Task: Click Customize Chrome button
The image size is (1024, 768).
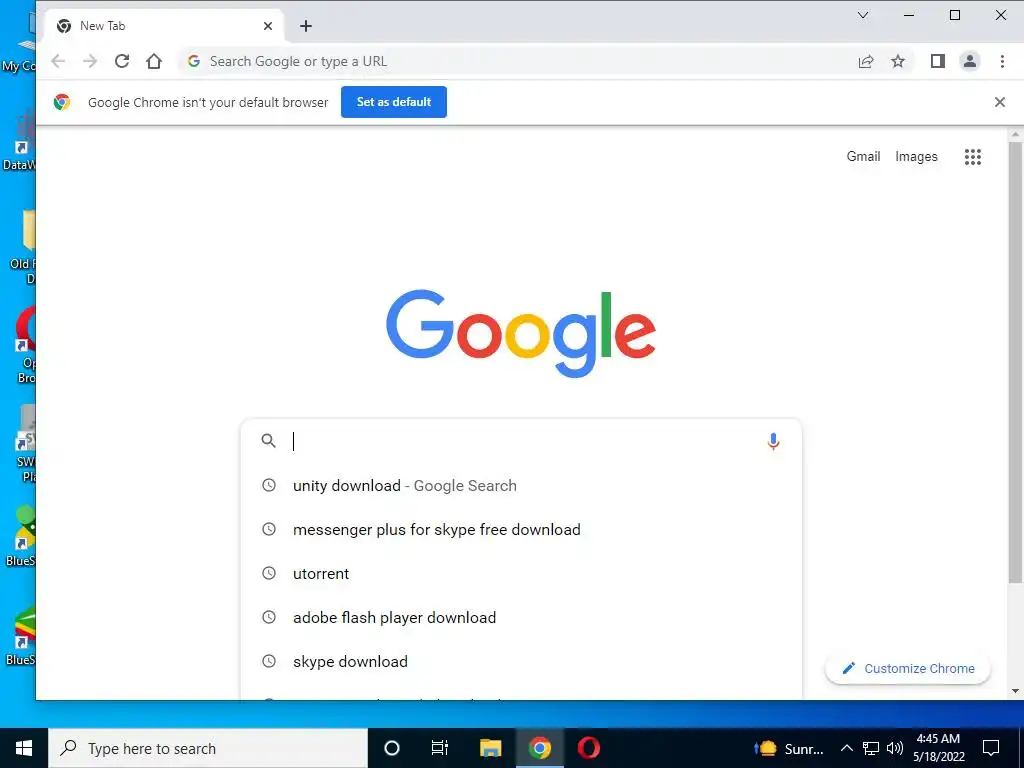Action: click(x=908, y=668)
